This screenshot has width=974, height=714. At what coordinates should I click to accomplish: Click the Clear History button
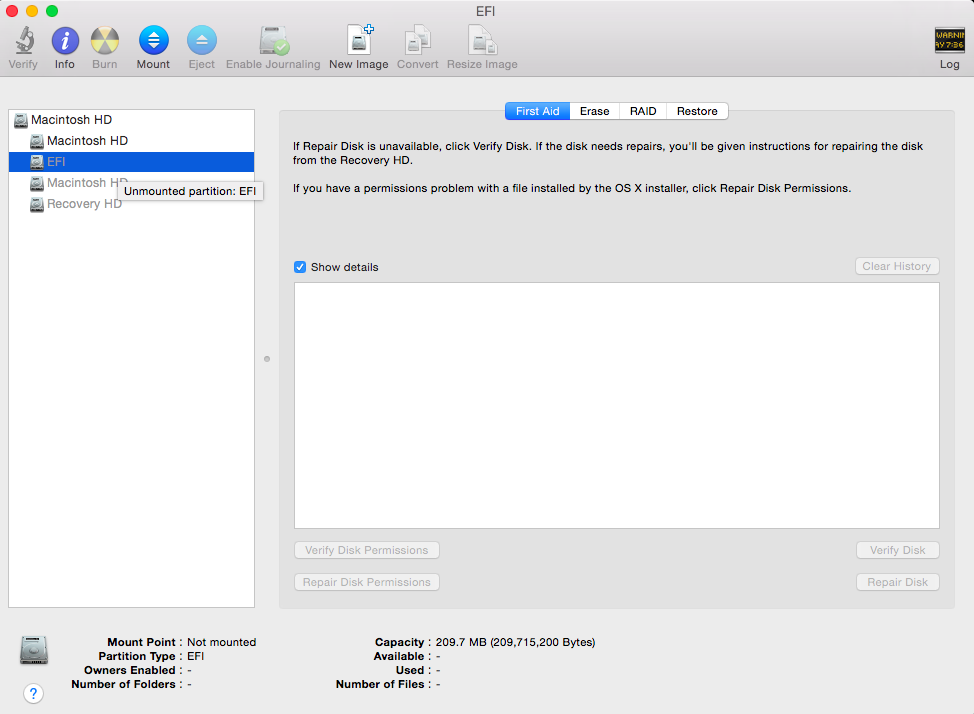click(x=897, y=266)
